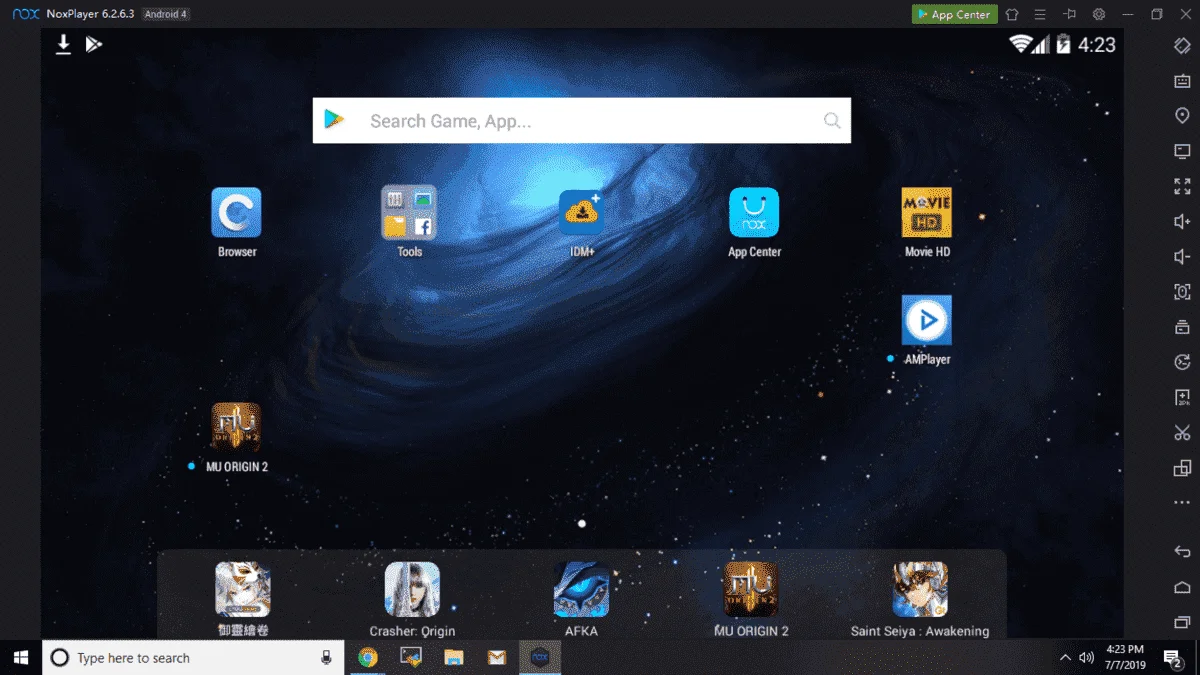This screenshot has width=1200, height=675.
Task: Open the AMPlayer app
Action: (926, 320)
